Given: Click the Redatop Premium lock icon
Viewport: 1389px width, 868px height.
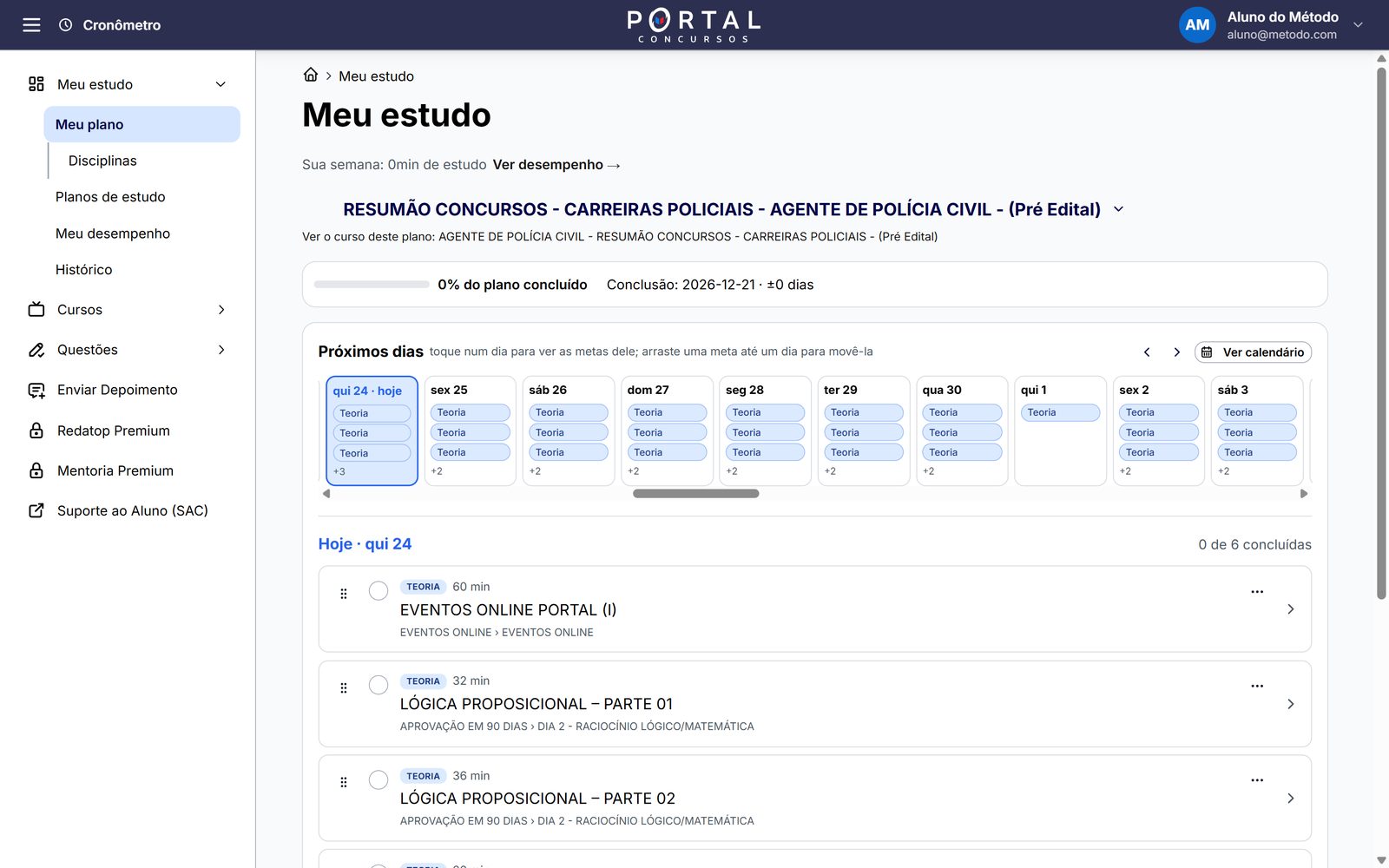Looking at the screenshot, I should tap(36, 431).
